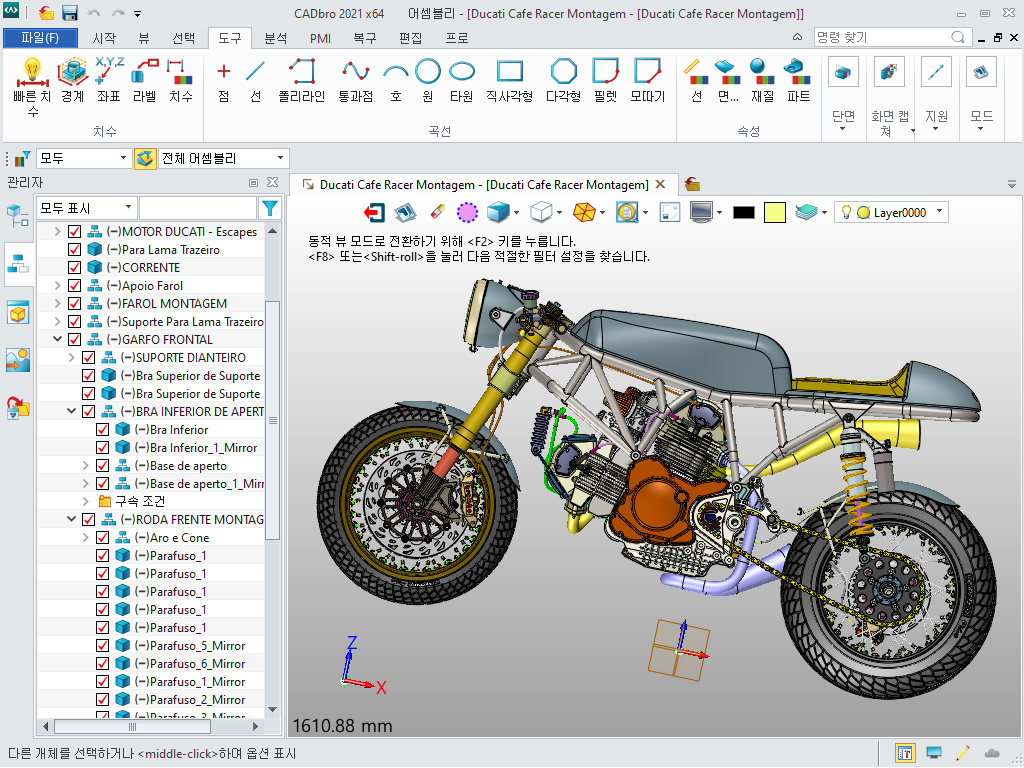Collapse the GARFO FRONTAL tree node
The height and width of the screenshot is (768, 1024).
pos(57,340)
